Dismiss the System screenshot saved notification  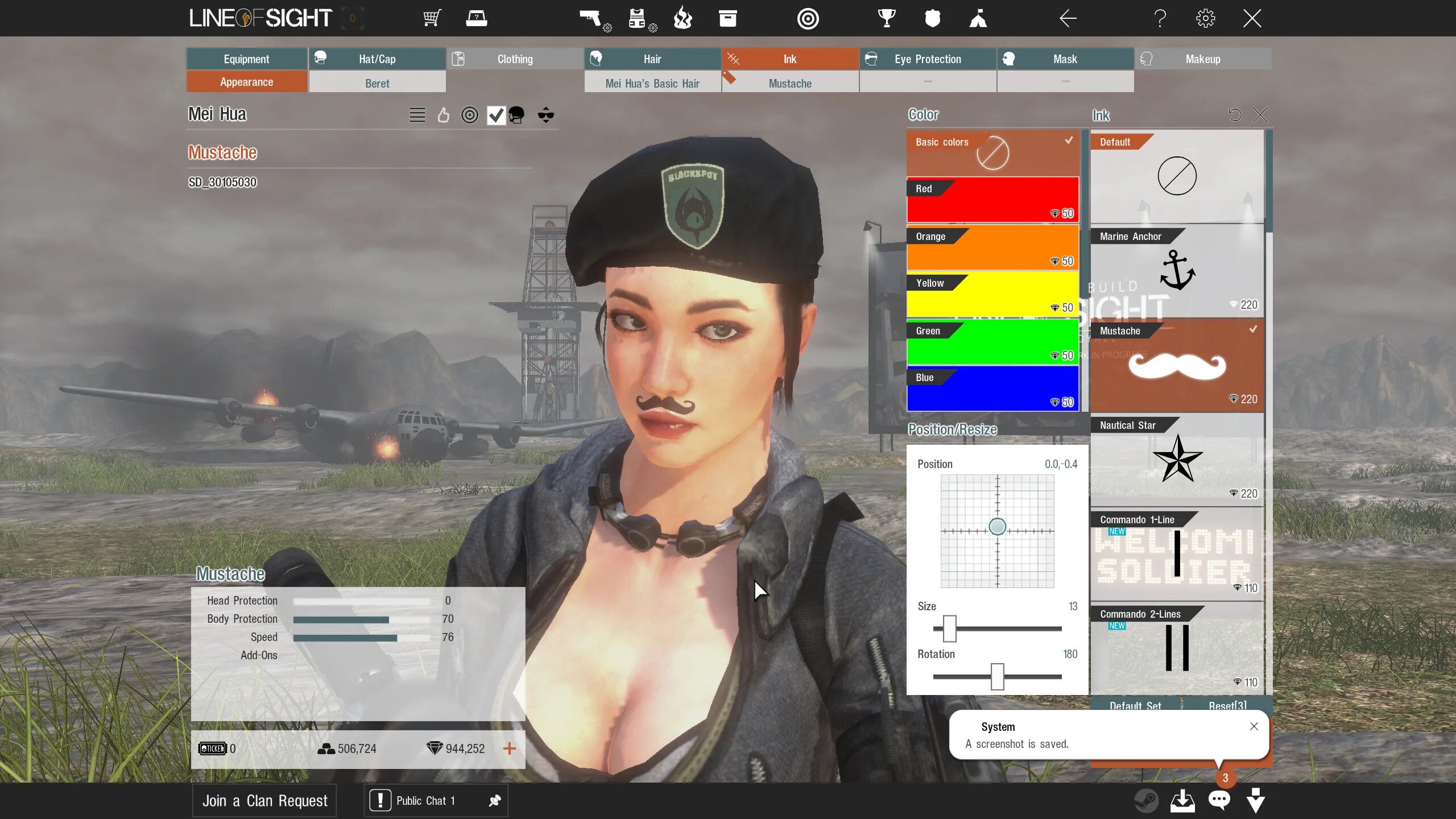(1254, 726)
